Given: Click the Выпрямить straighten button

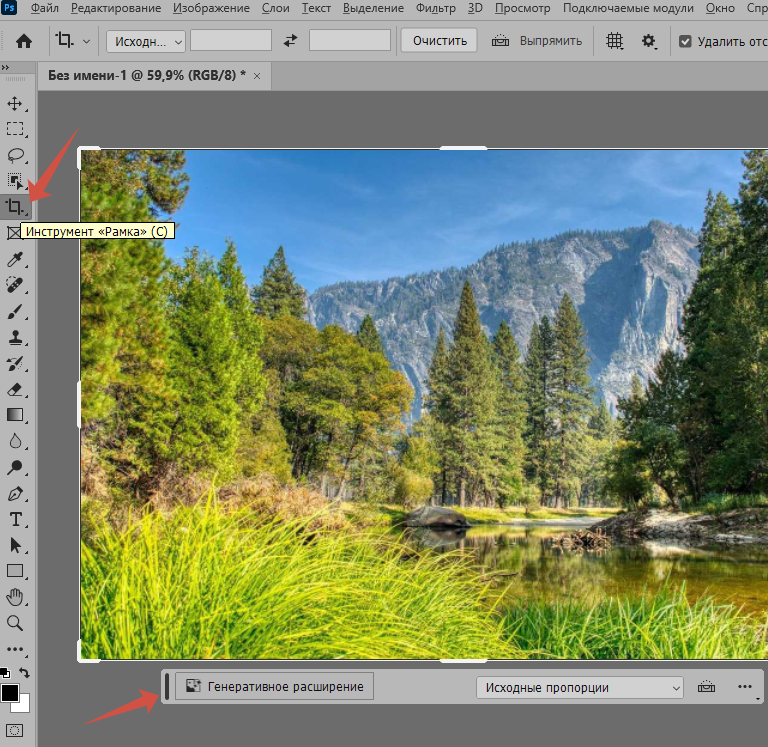Looking at the screenshot, I should 537,41.
